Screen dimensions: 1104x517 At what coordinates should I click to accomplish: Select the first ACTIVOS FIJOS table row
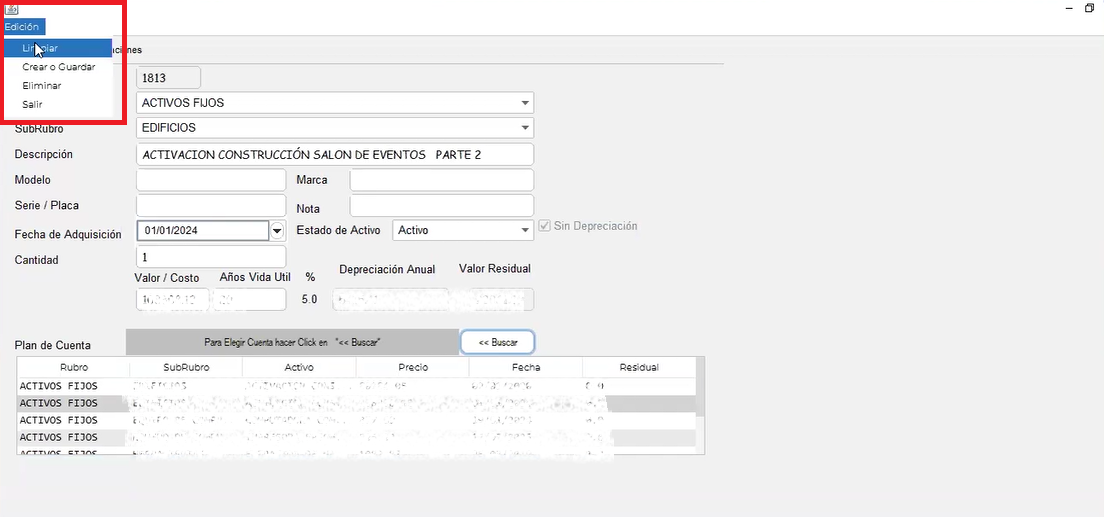pyautogui.click(x=356, y=386)
